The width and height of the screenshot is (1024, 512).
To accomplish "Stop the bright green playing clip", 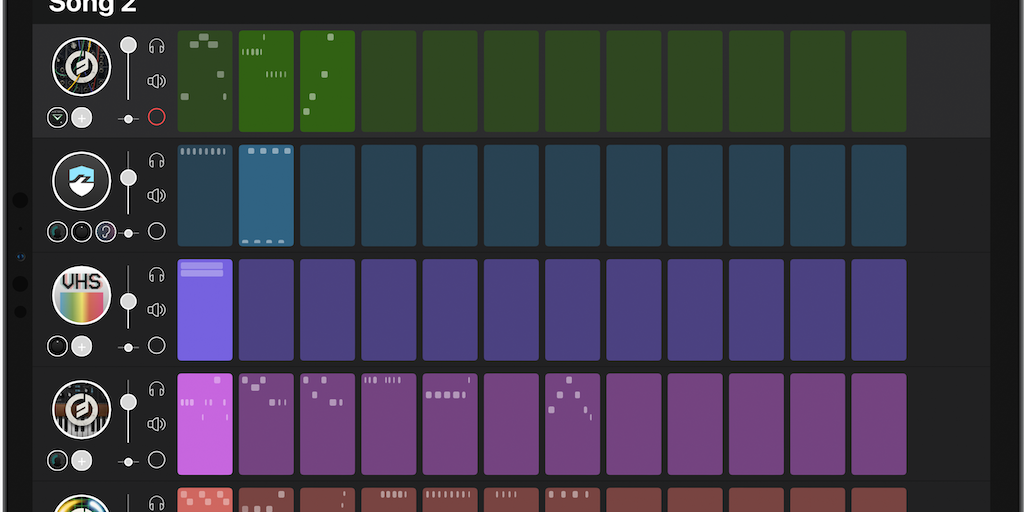I will (x=266, y=81).
